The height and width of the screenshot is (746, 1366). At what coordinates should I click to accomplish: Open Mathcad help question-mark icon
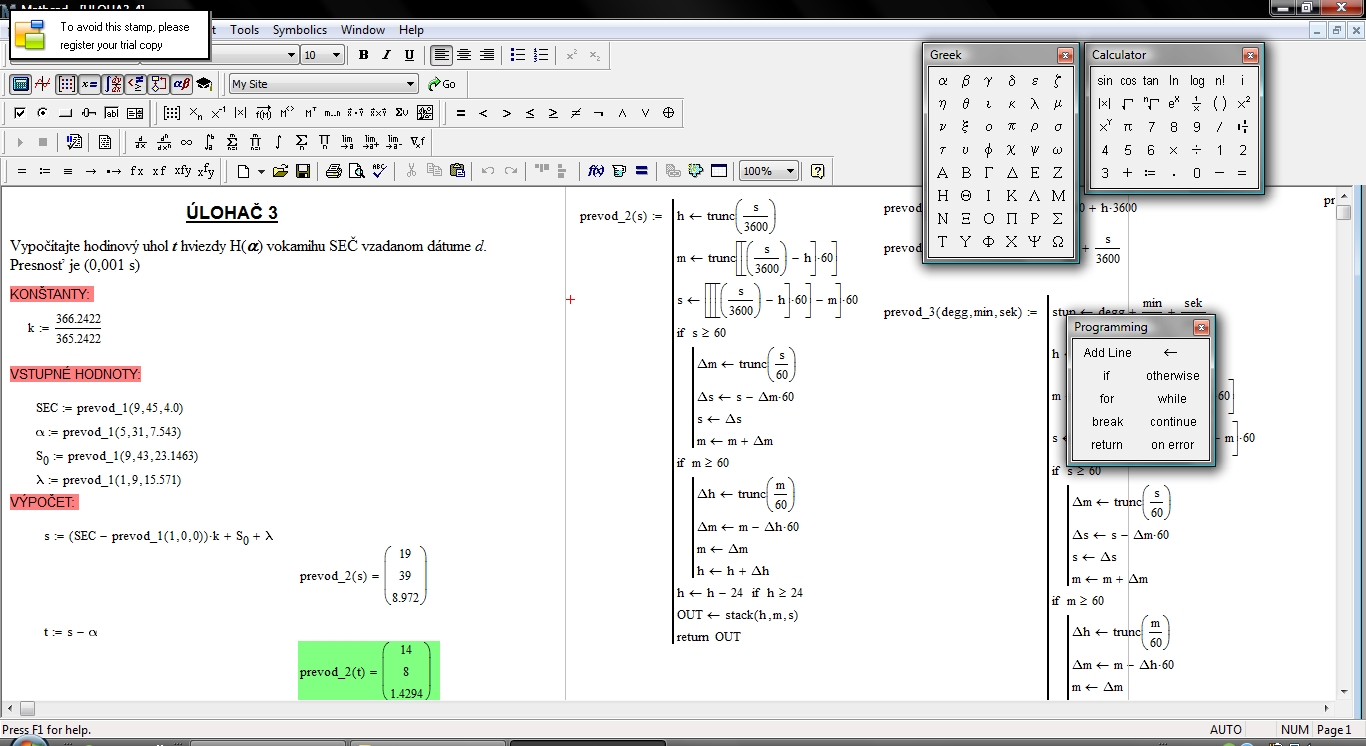tap(817, 171)
